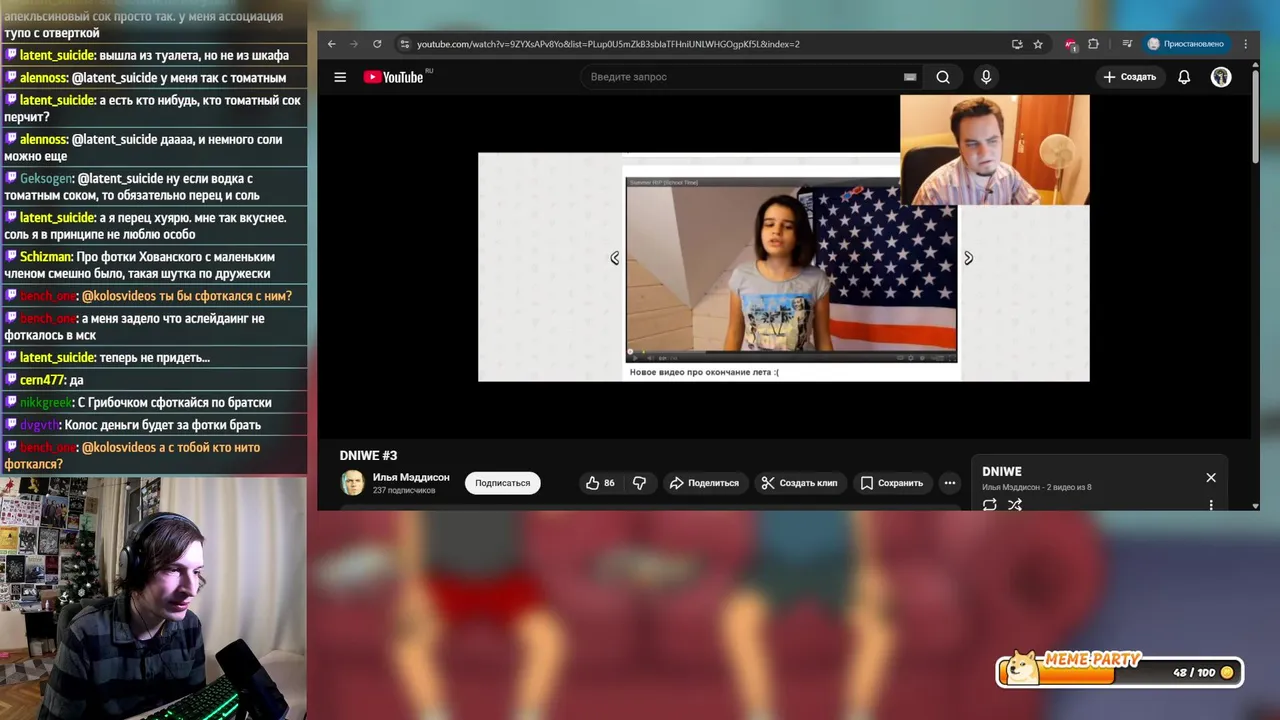This screenshot has width=1280, height=720.
Task: Toggle playlist shuffle in DNIWE panel
Action: point(1015,505)
